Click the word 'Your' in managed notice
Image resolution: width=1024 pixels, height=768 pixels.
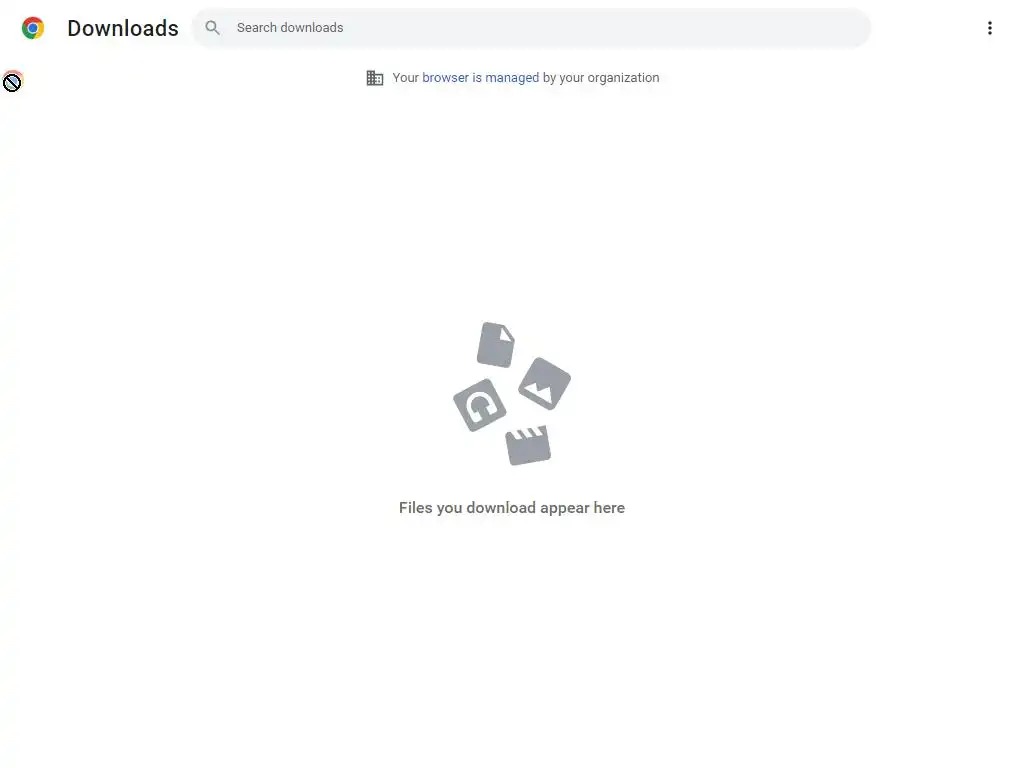point(406,78)
